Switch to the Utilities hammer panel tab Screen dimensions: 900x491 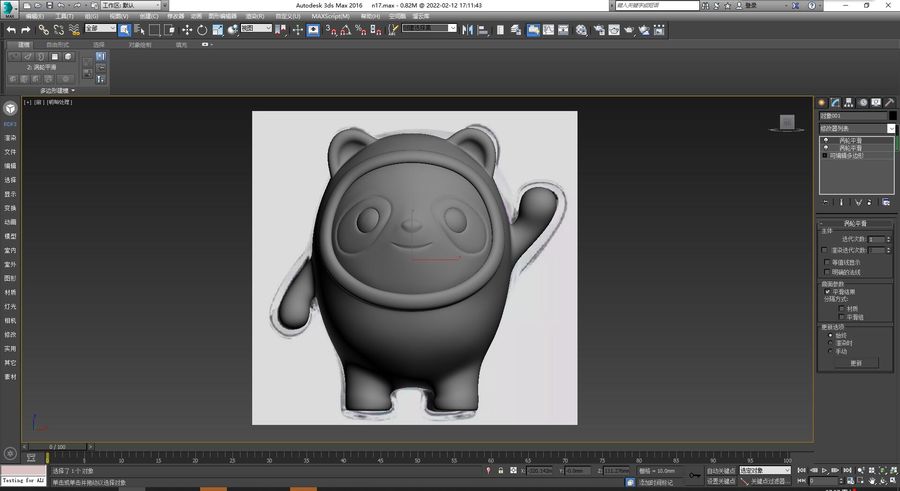click(x=889, y=102)
